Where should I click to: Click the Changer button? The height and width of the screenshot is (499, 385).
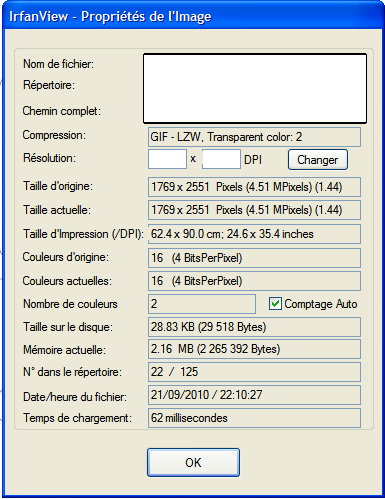[318, 160]
